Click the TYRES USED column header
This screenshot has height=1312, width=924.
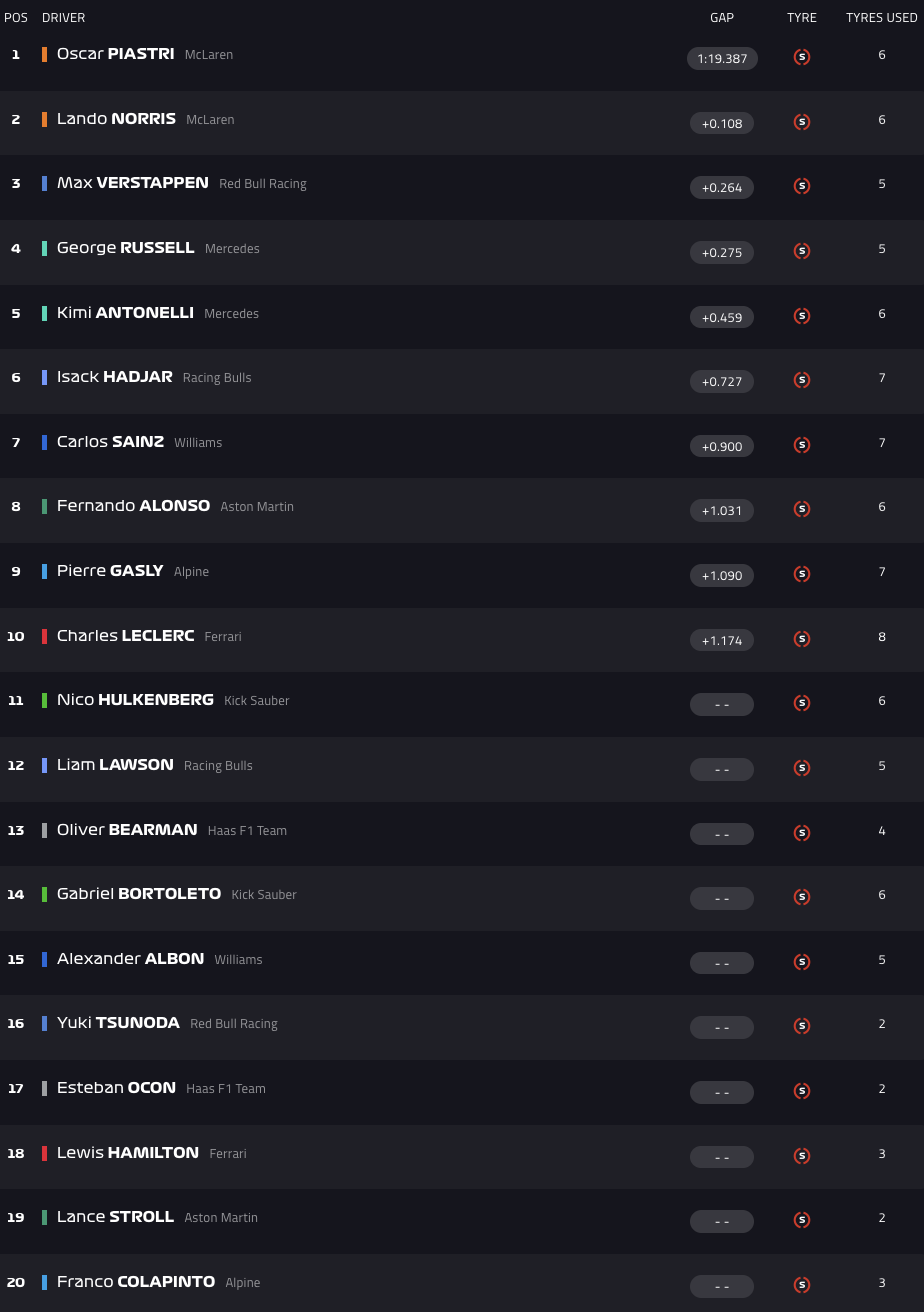(881, 18)
